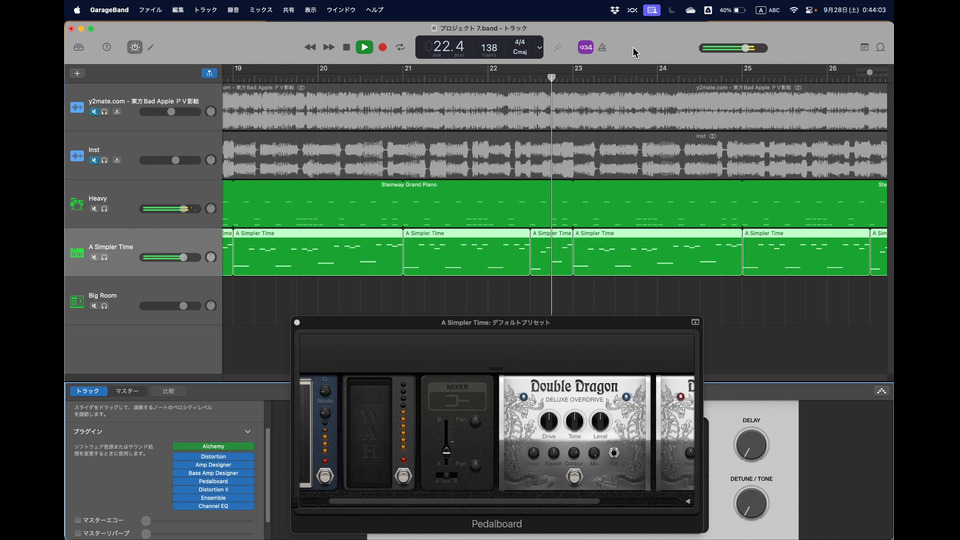Open the Alchemy instrument plug-in slot

[x=213, y=446]
